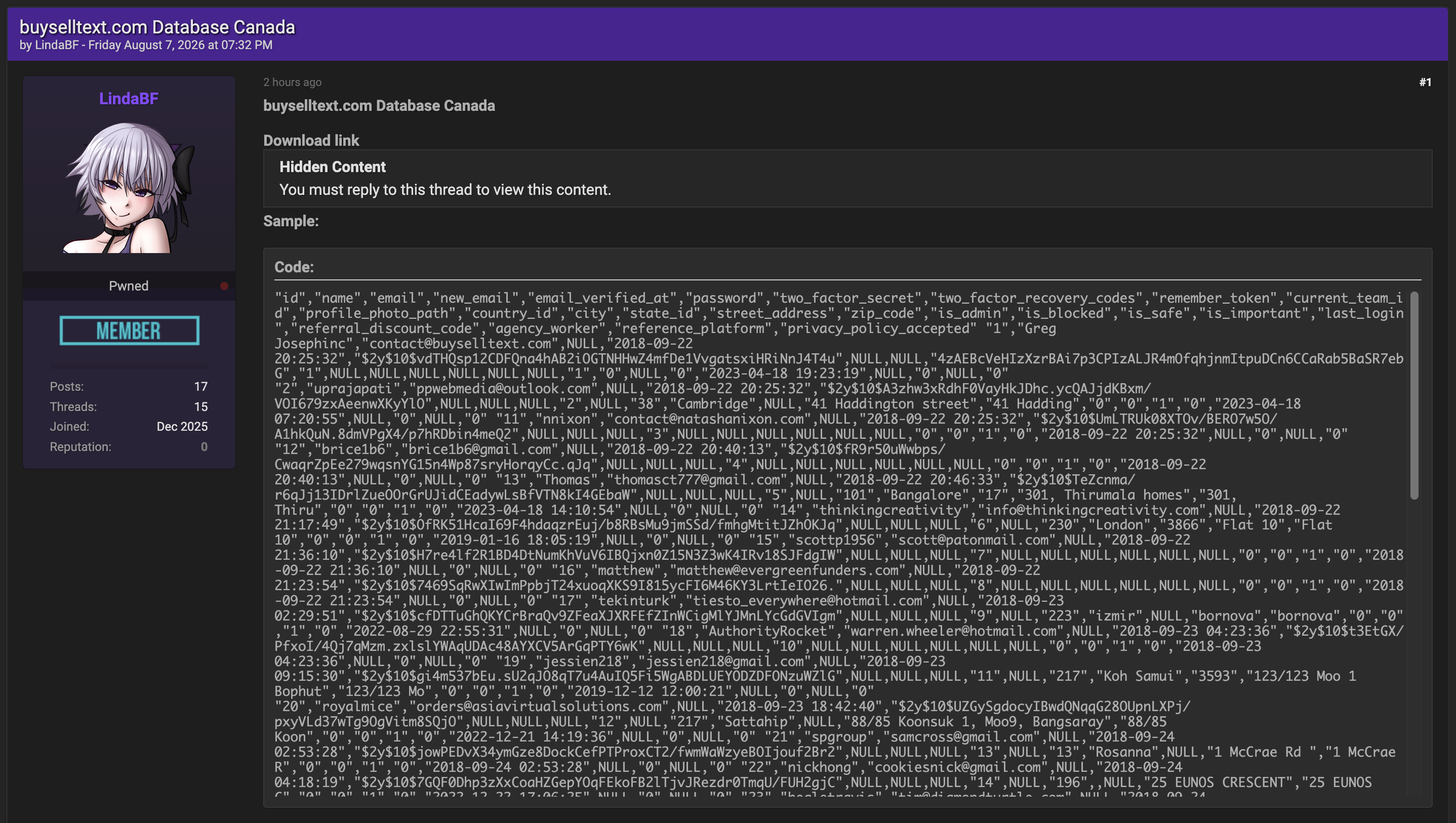
Task: Open LindaBF profile username link
Action: click(x=128, y=98)
